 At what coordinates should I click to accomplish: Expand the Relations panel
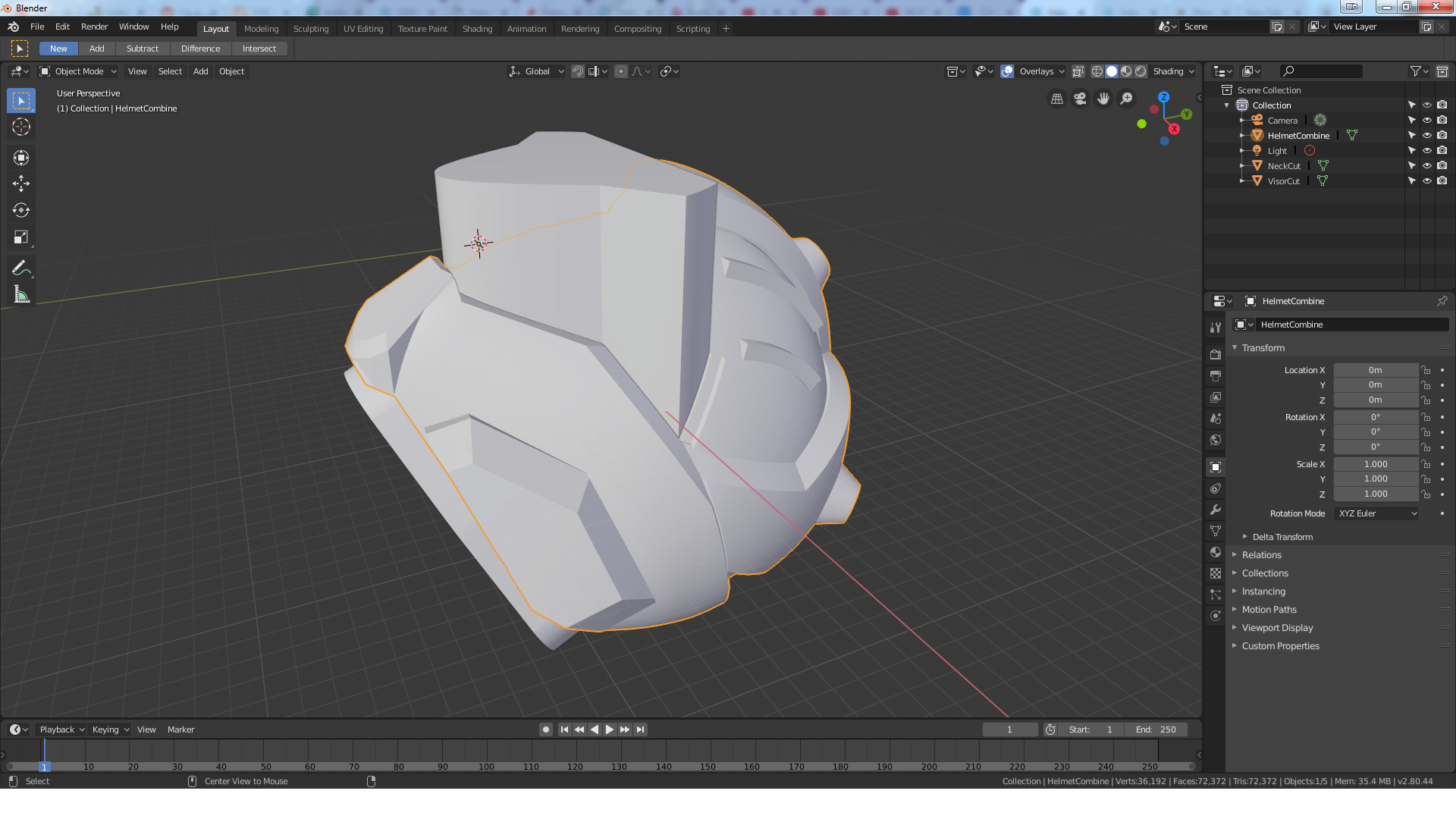[1261, 555]
